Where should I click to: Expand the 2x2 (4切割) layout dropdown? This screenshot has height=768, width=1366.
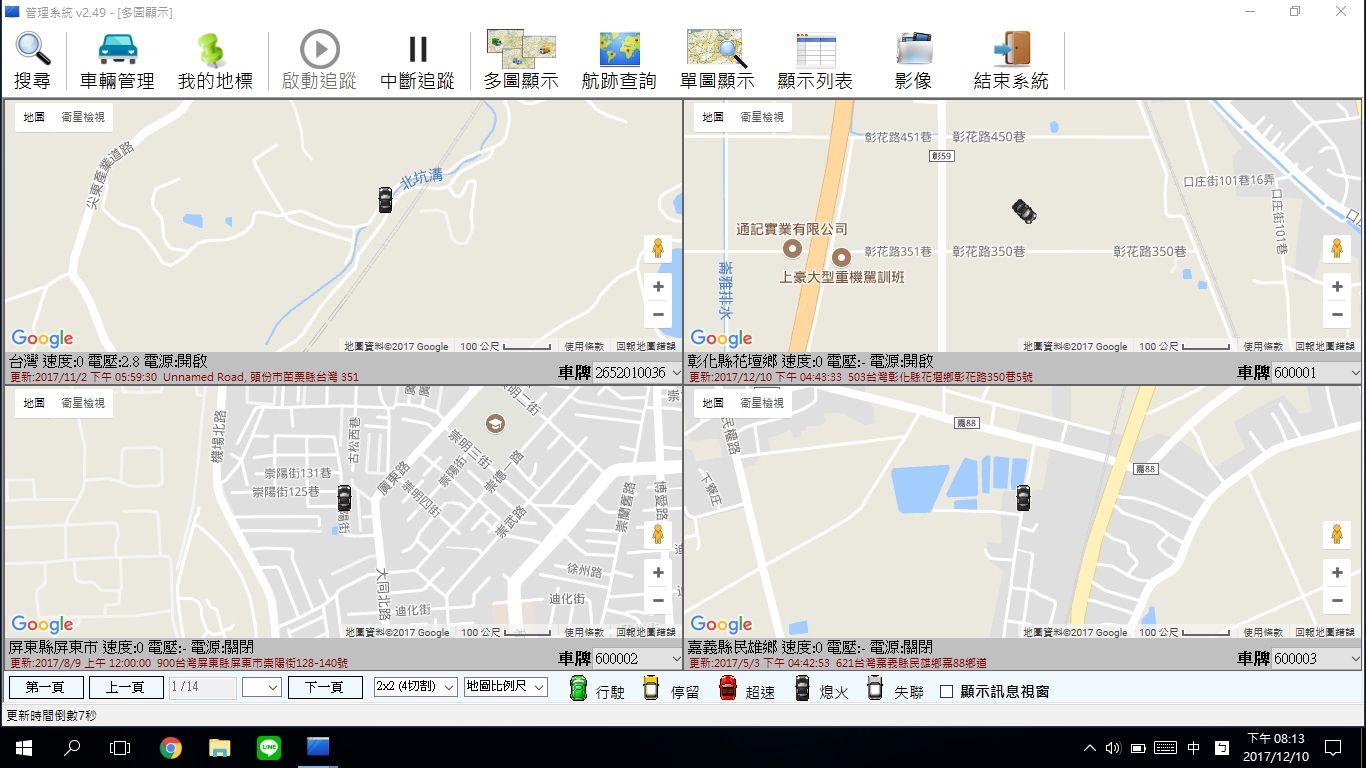[x=415, y=687]
